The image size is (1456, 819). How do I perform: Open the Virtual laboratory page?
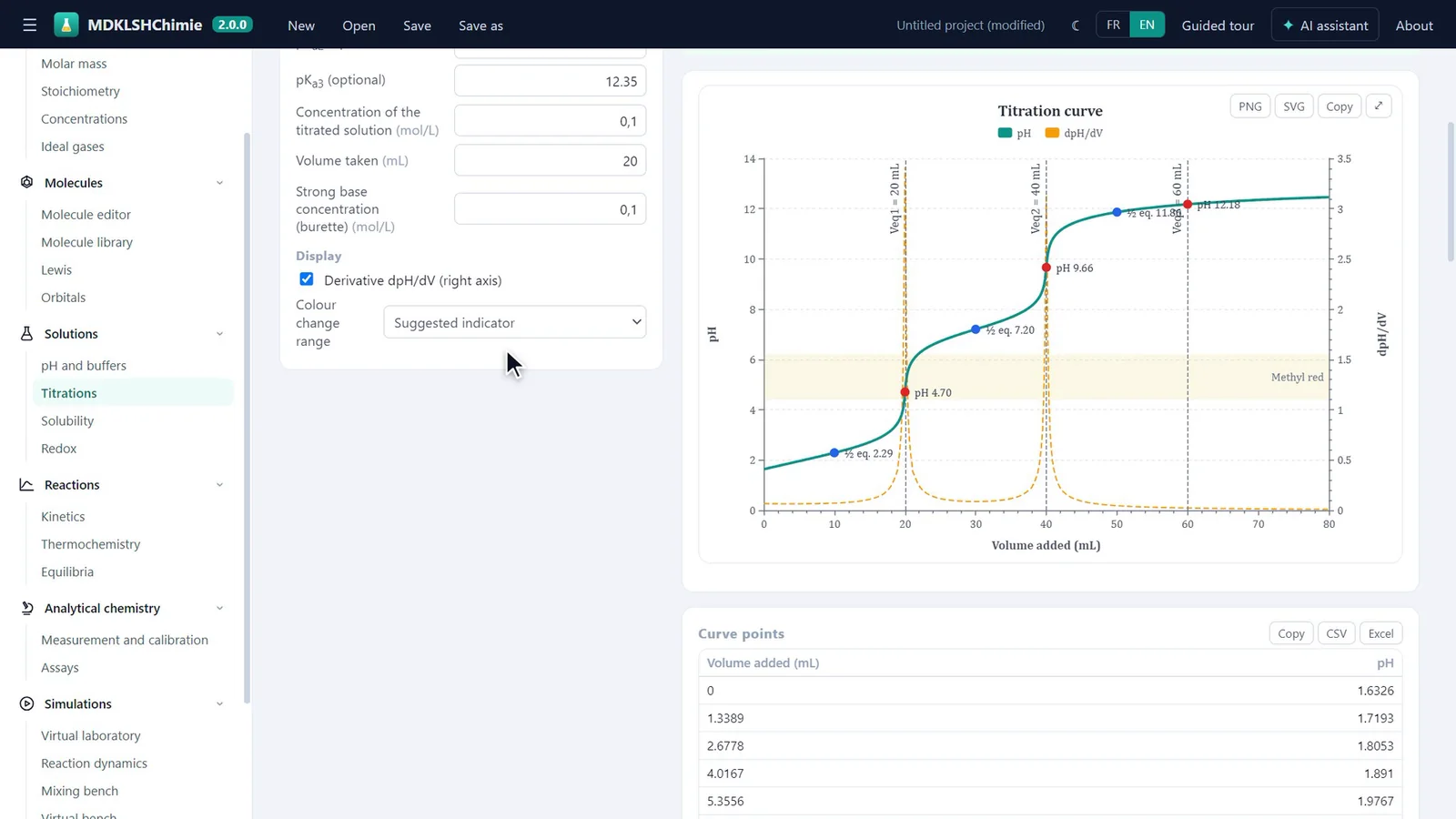click(x=91, y=736)
